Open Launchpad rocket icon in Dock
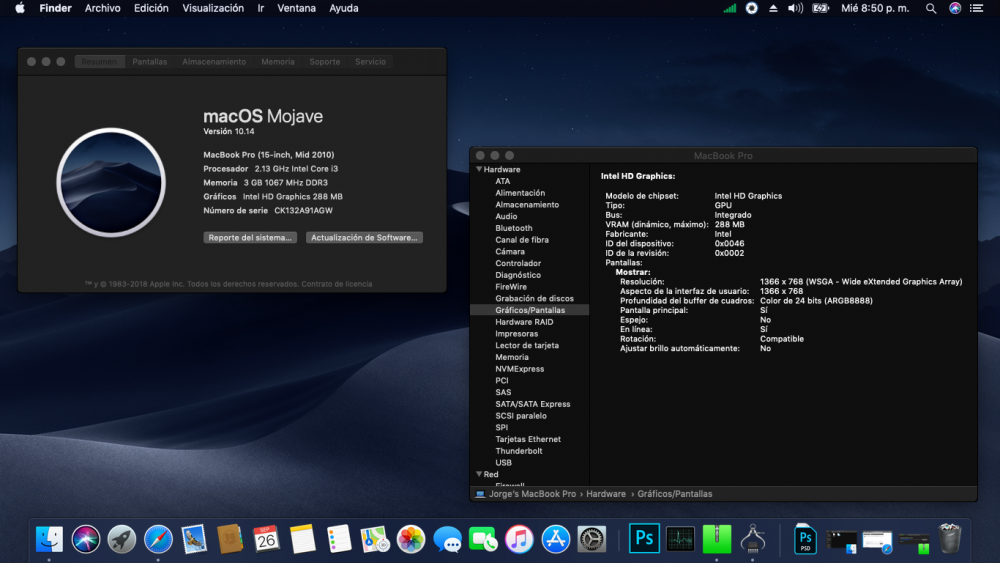Viewport: 1000px width, 563px height. [122, 539]
